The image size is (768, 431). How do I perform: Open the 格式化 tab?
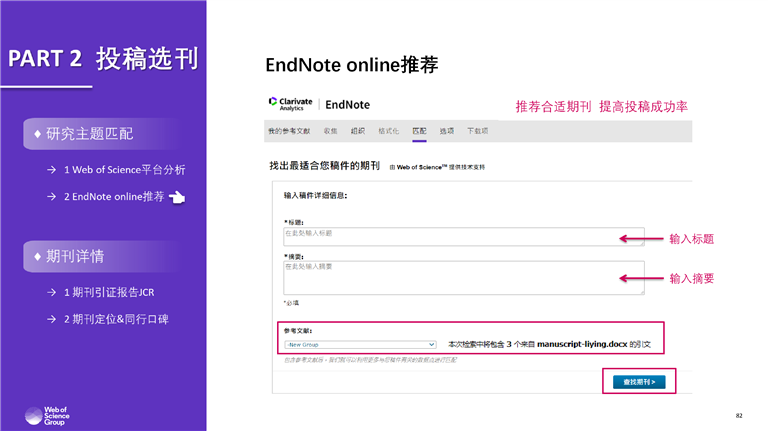point(388,131)
